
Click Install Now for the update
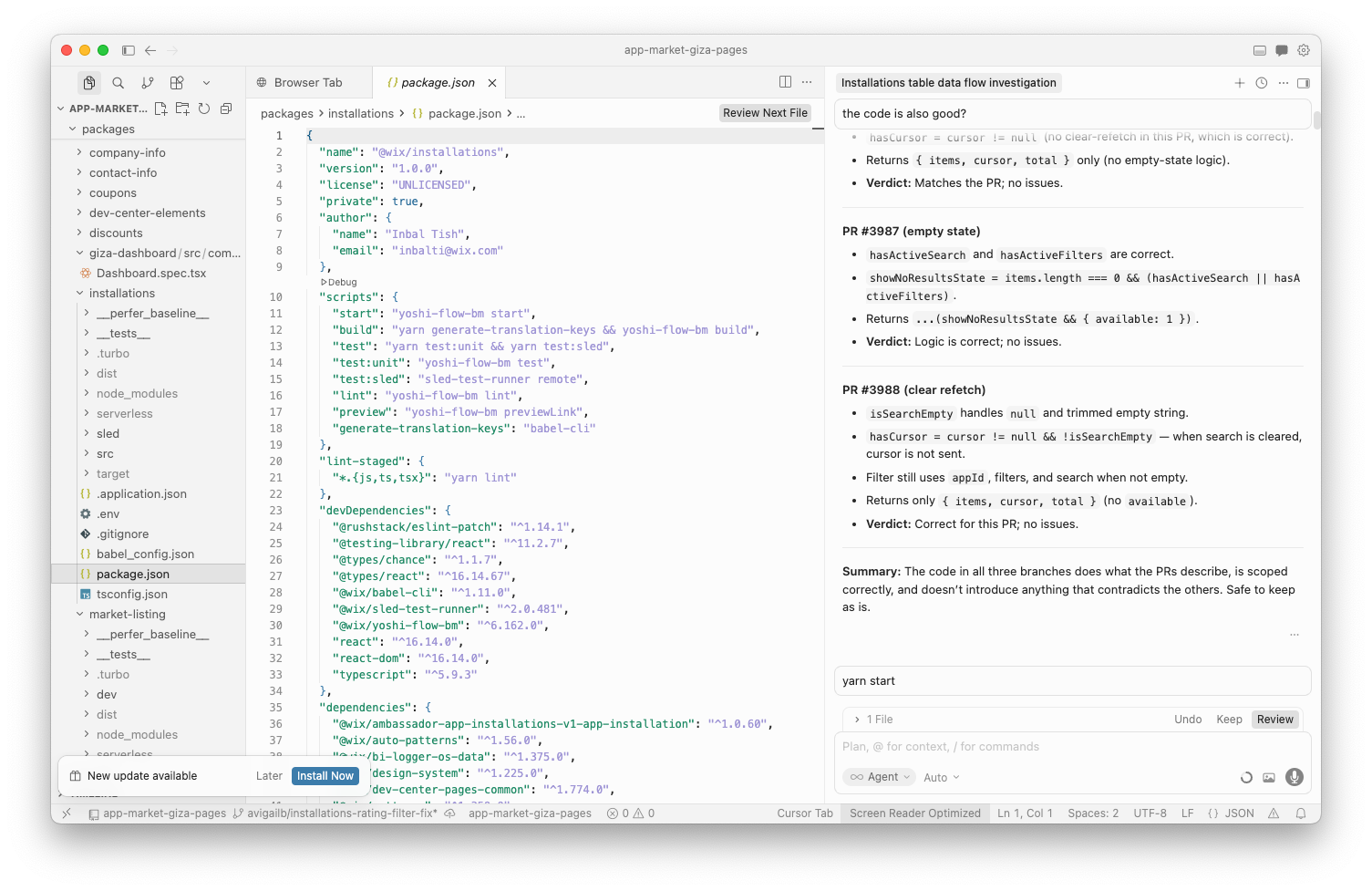pyautogui.click(x=325, y=776)
